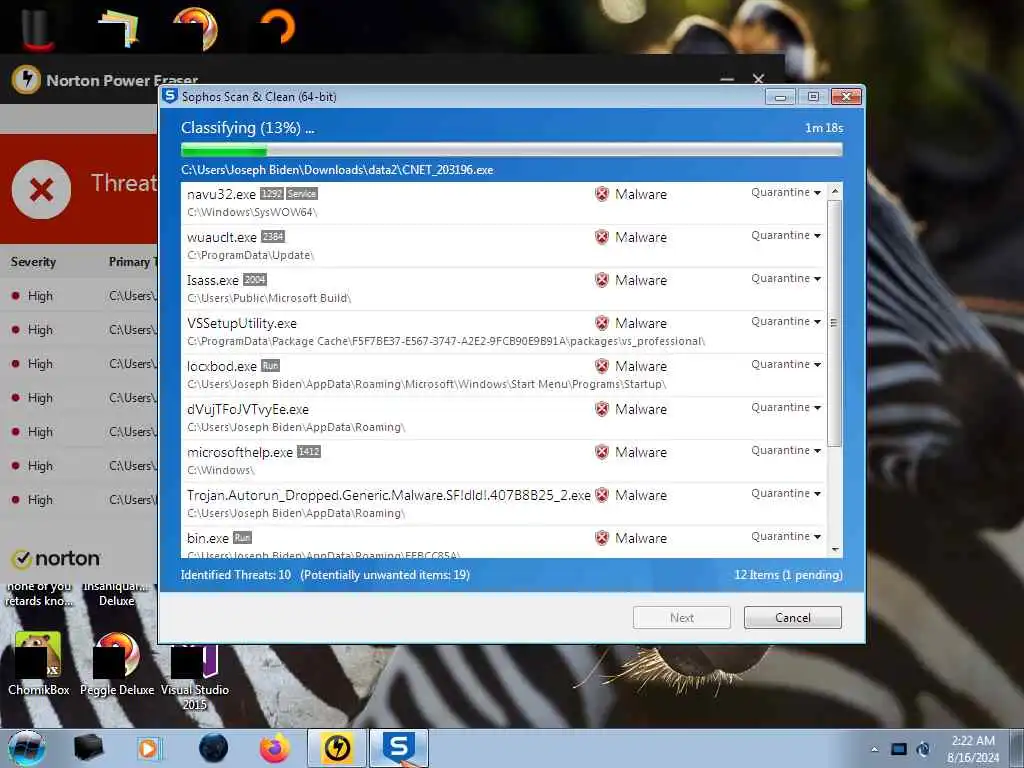
Task: Open dark sphere app on taskbar
Action: pyautogui.click(x=214, y=748)
